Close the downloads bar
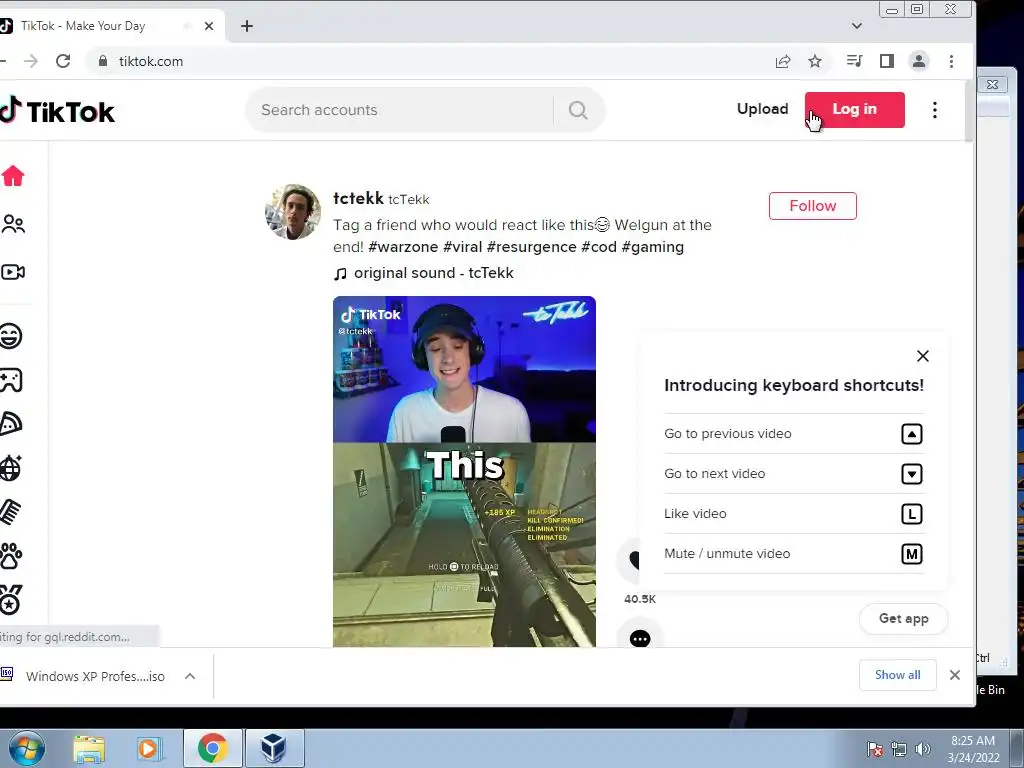This screenshot has height=768, width=1024. tap(955, 675)
